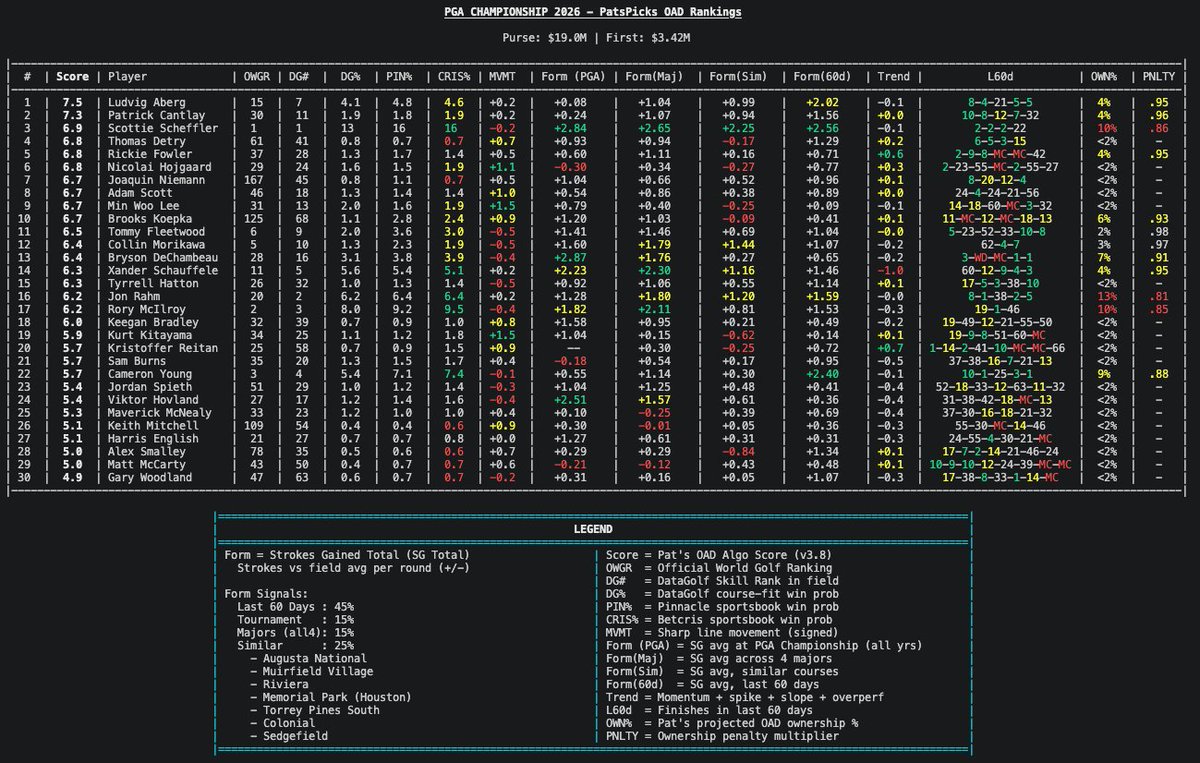Viewport: 1200px width, 763px height.
Task: Click the Score column header
Action: (x=72, y=76)
